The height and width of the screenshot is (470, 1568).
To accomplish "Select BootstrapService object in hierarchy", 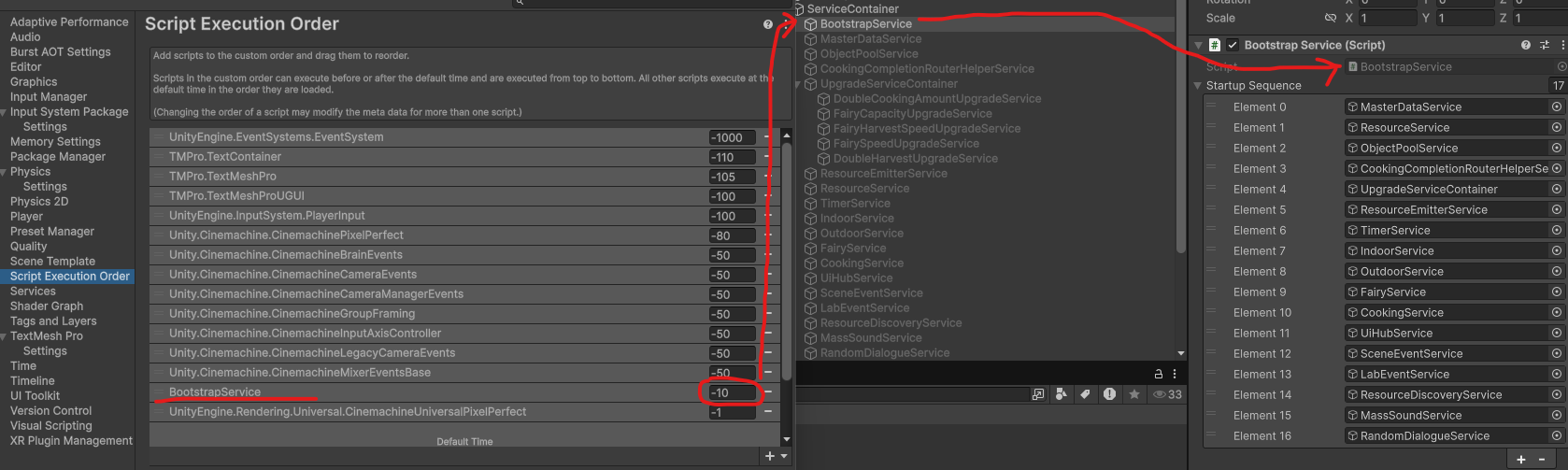I will pyautogui.click(x=866, y=24).
